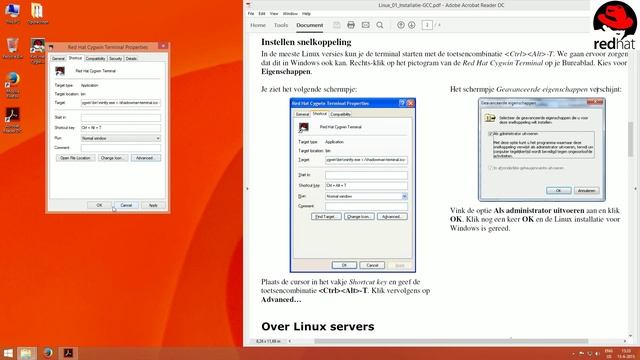Click the Save icon in Acrobat toolbar
Viewport: 640px width, 360px height.
pyautogui.click(x=336, y=25)
